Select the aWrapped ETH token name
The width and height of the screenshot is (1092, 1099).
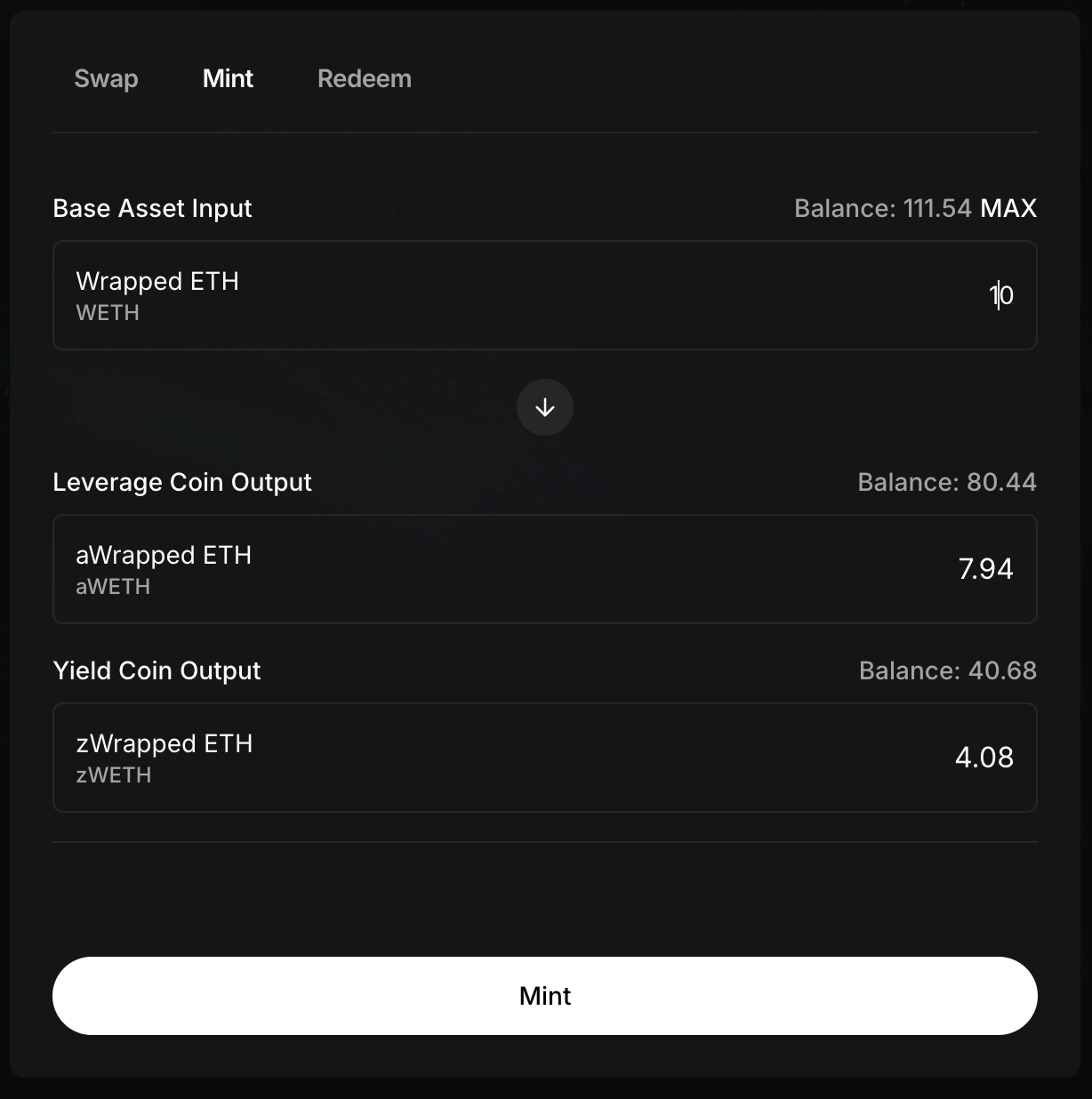click(x=164, y=555)
